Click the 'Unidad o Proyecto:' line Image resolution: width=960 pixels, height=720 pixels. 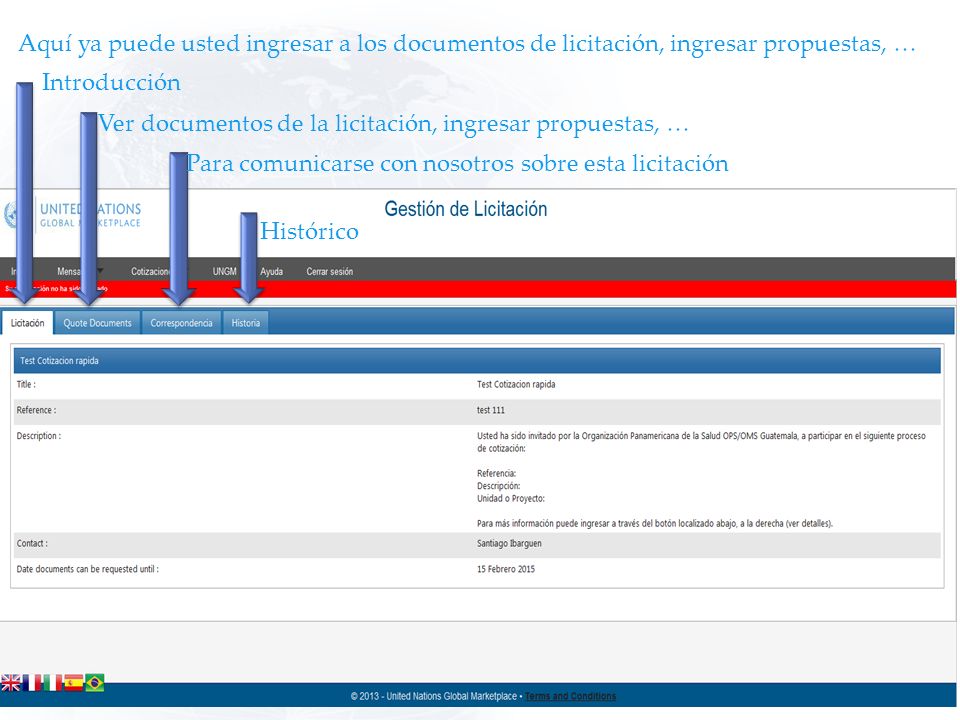511,498
